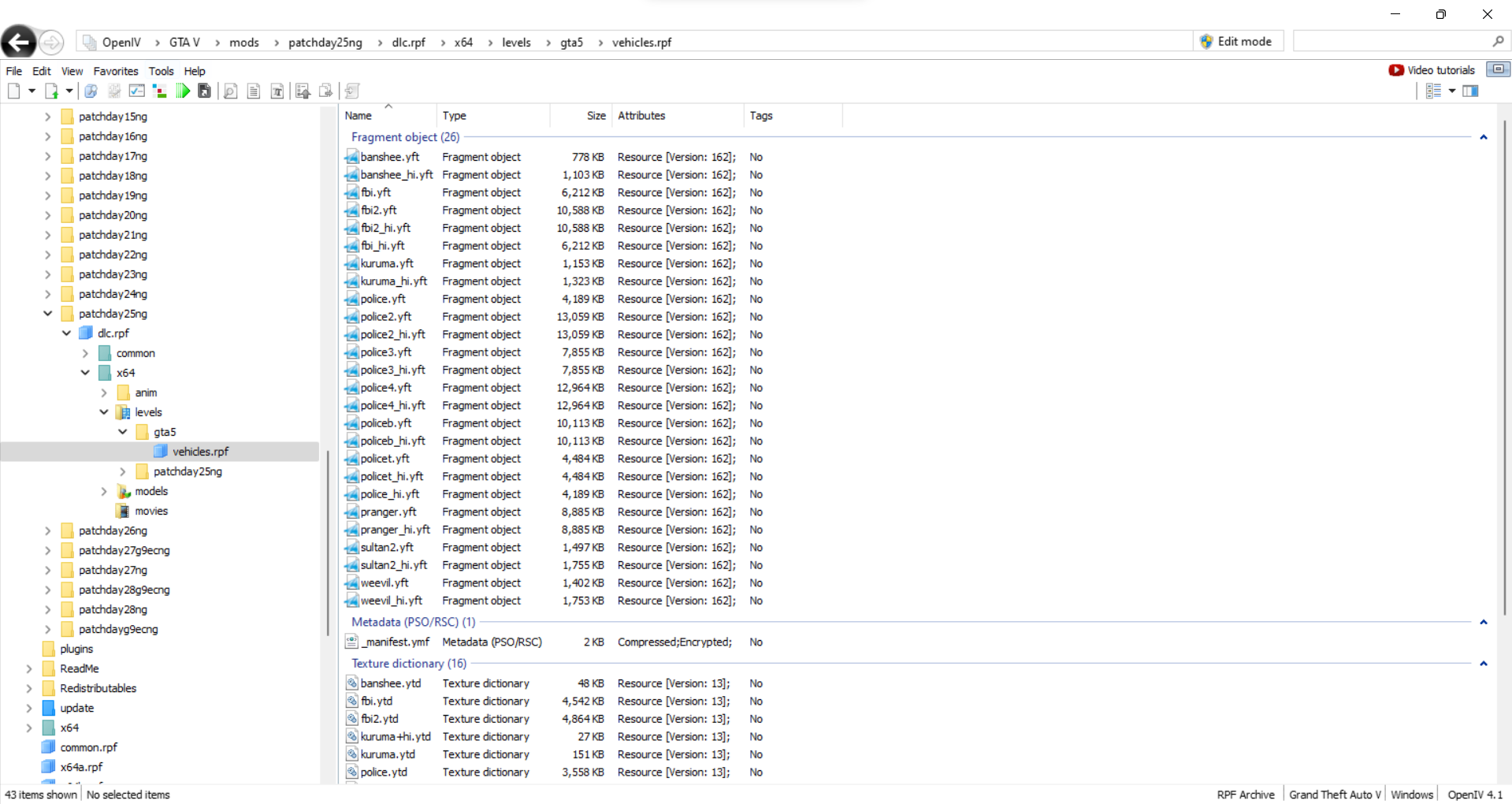Open the view style dropdown arrow
This screenshot has height=804, width=1512.
tap(1451, 91)
